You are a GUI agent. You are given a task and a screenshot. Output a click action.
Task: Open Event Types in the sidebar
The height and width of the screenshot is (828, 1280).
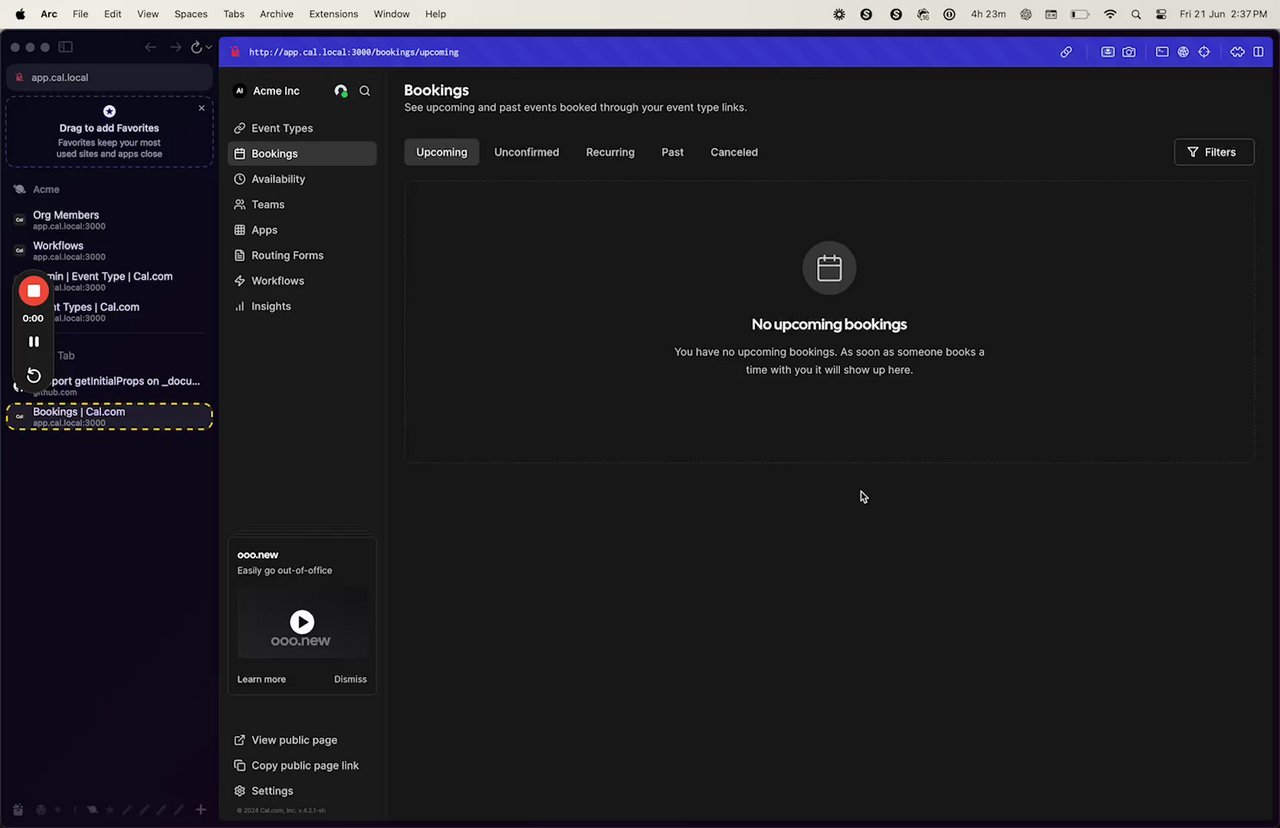pos(302,128)
